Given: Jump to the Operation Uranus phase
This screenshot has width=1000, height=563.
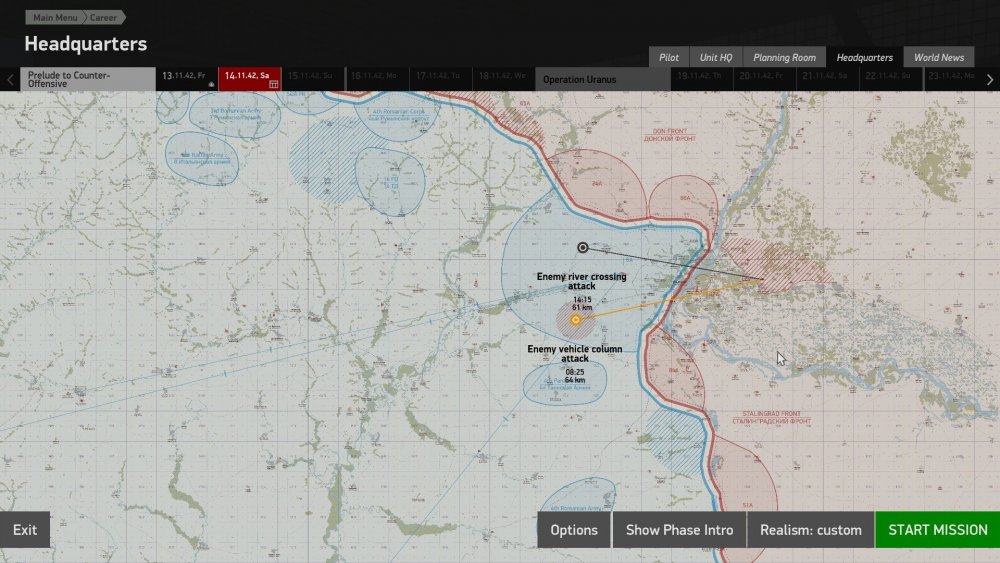Looking at the screenshot, I should pos(602,80).
